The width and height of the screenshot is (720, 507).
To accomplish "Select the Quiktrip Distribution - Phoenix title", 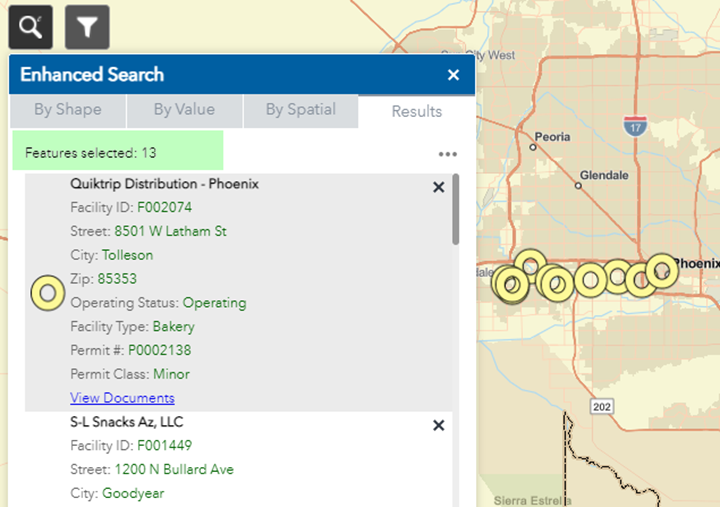I will click(x=164, y=184).
